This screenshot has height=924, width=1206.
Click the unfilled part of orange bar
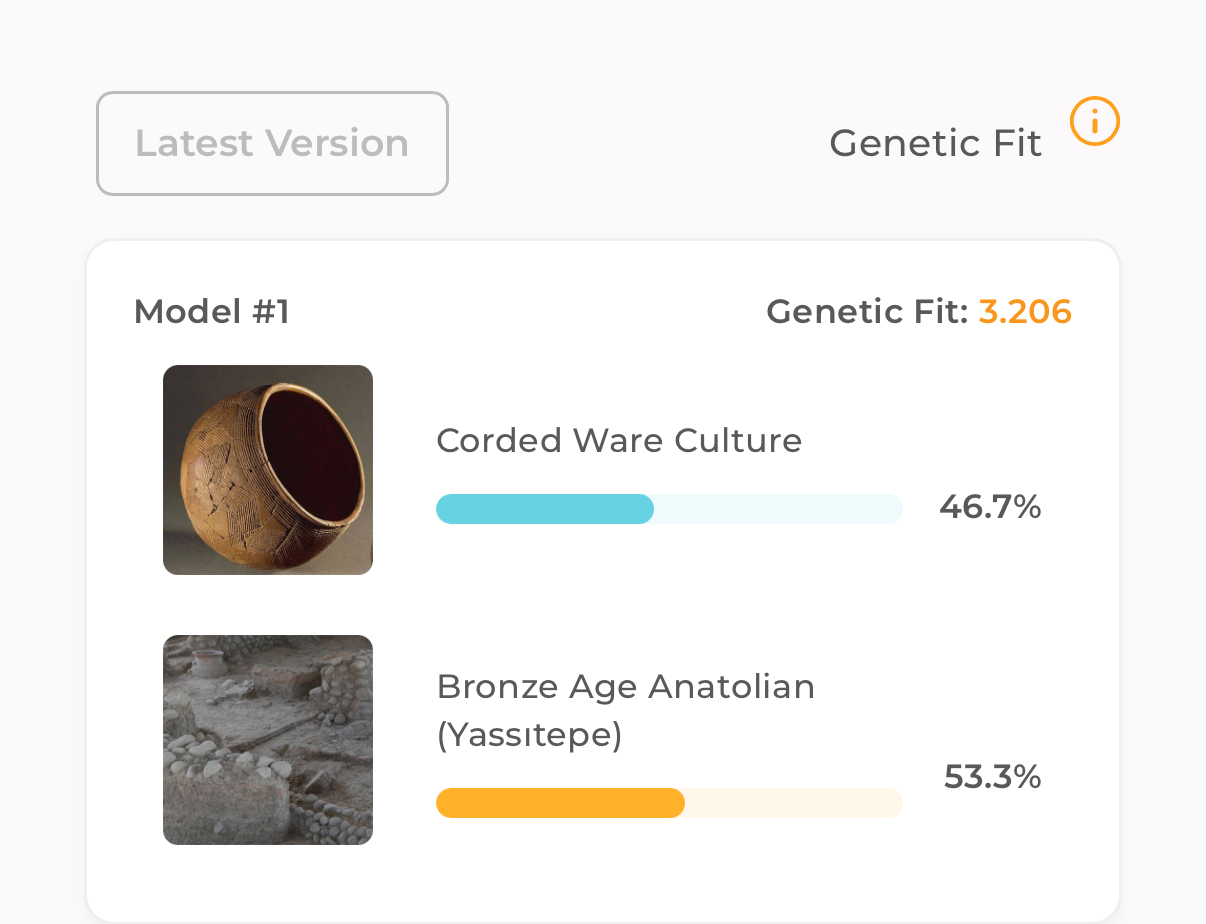point(793,803)
